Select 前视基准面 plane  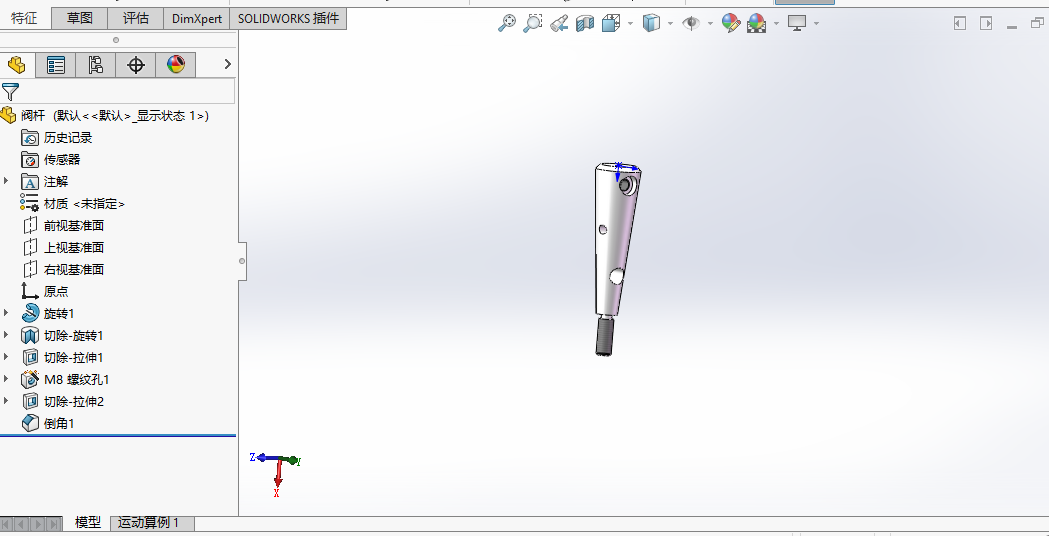tap(74, 226)
